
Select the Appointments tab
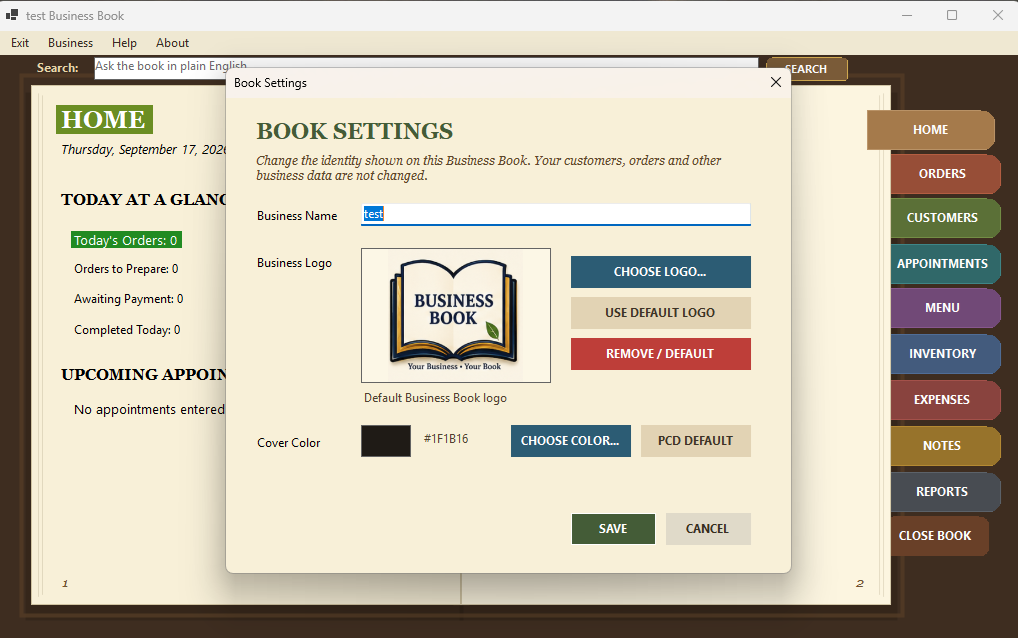945,264
